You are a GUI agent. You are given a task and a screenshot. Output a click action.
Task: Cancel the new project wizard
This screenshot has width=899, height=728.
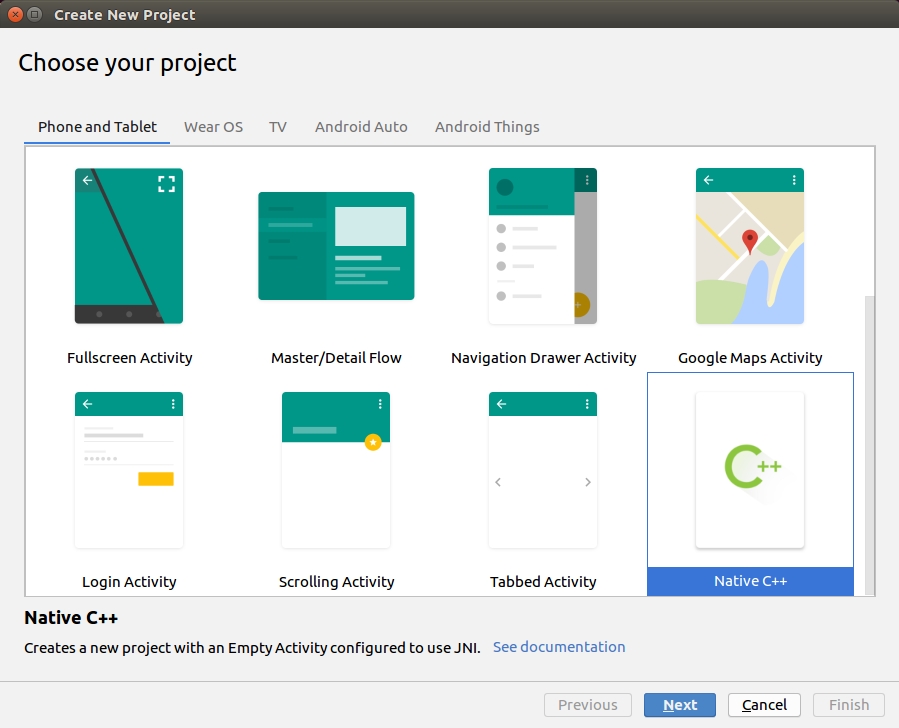click(764, 704)
